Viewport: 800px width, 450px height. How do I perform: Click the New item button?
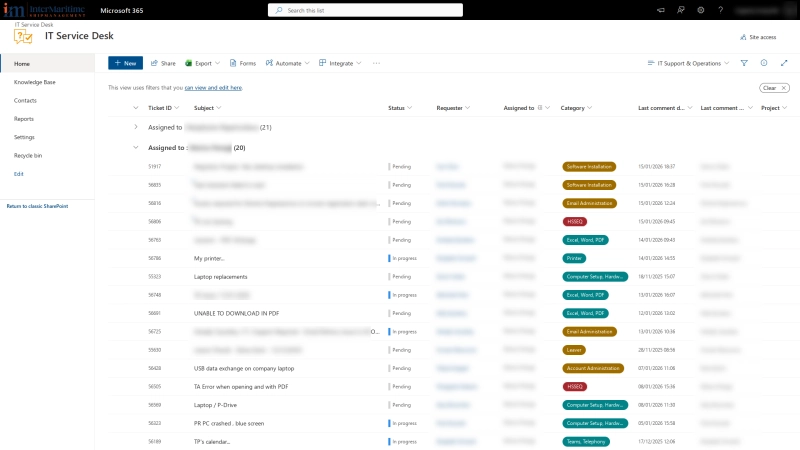(x=126, y=63)
